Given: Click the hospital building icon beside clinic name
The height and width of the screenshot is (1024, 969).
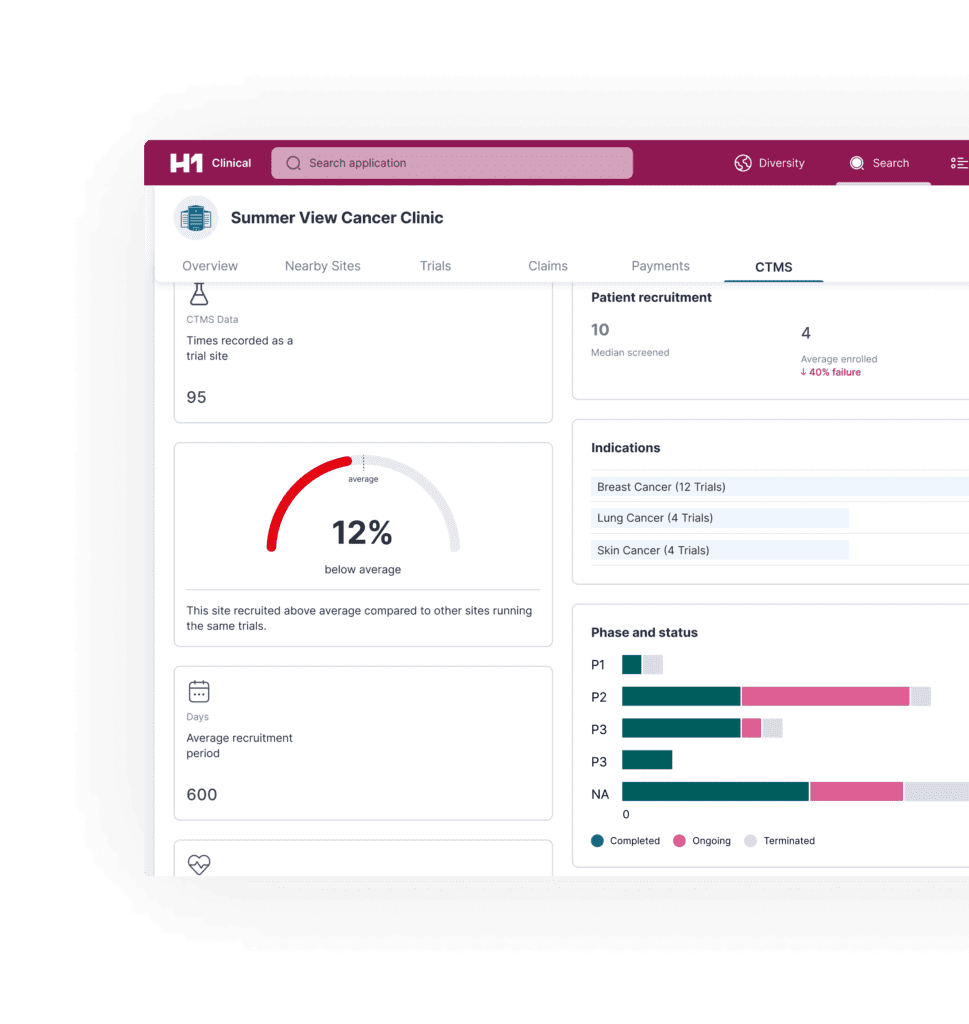Looking at the screenshot, I should 195,217.
